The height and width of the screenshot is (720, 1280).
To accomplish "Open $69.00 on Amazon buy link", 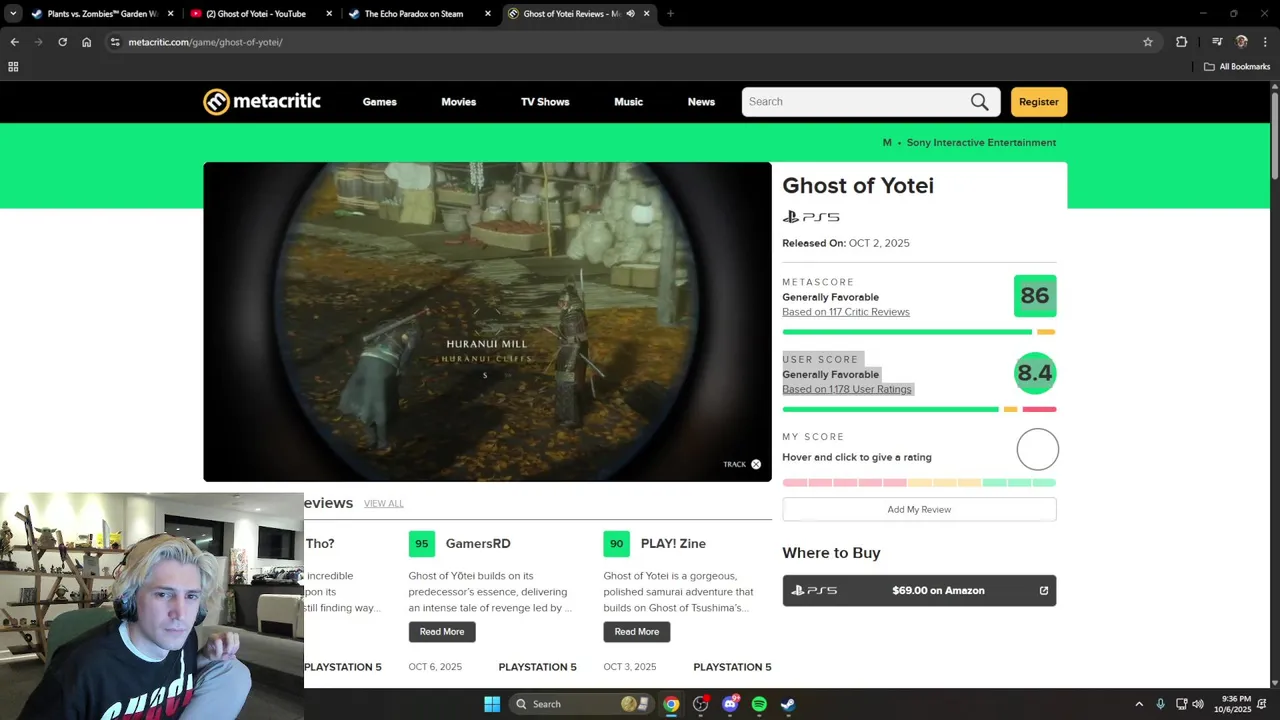I will (919, 591).
